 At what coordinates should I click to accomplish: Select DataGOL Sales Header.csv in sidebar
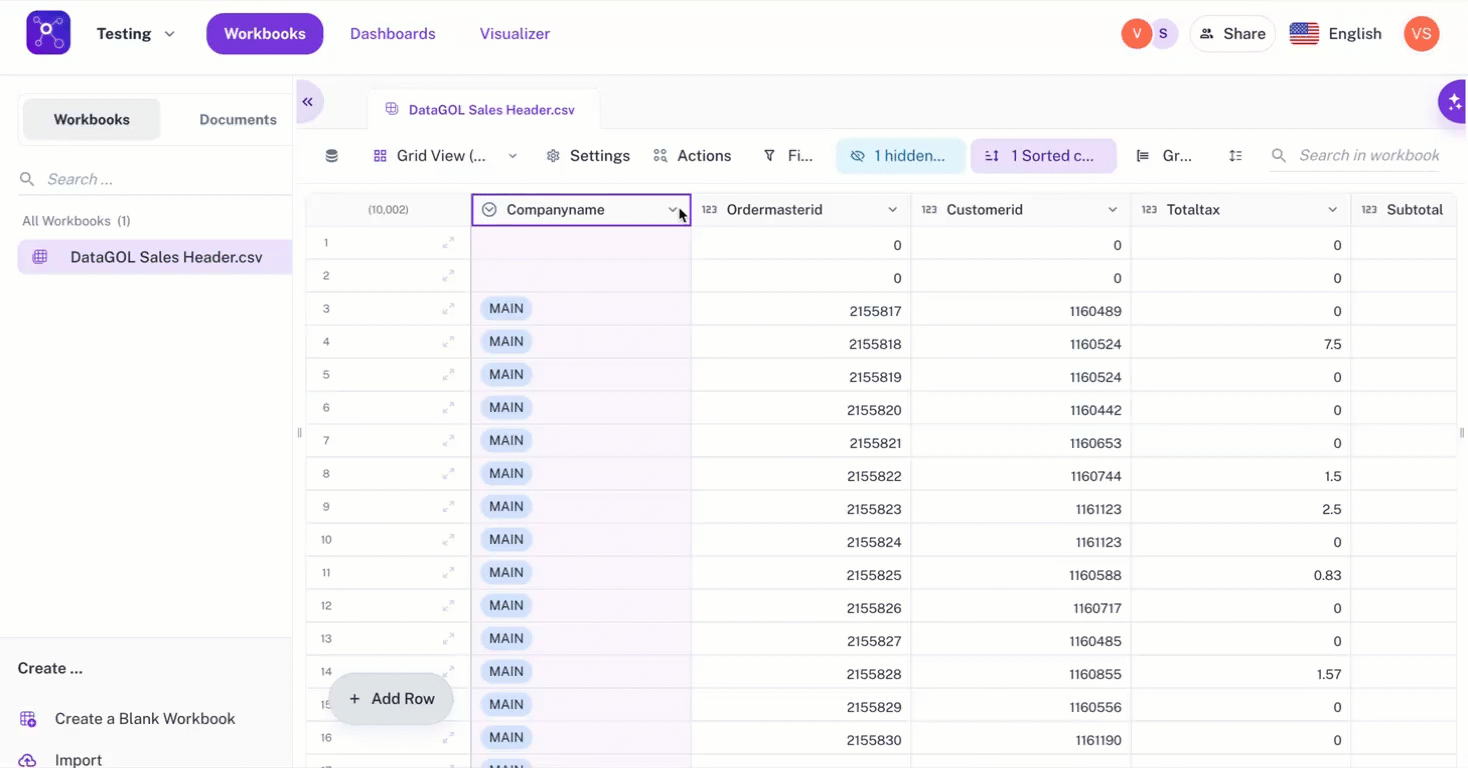[x=155, y=257]
